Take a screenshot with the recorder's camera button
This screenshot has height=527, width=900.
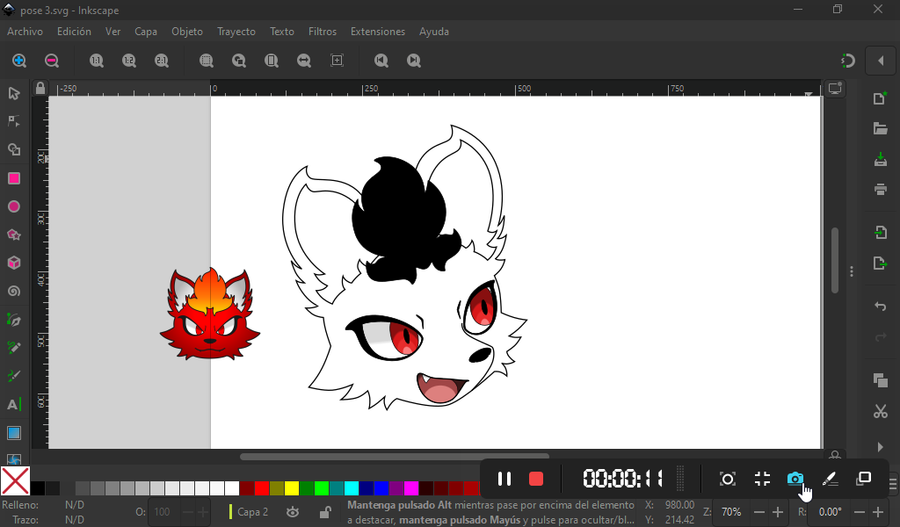pyautogui.click(x=795, y=479)
